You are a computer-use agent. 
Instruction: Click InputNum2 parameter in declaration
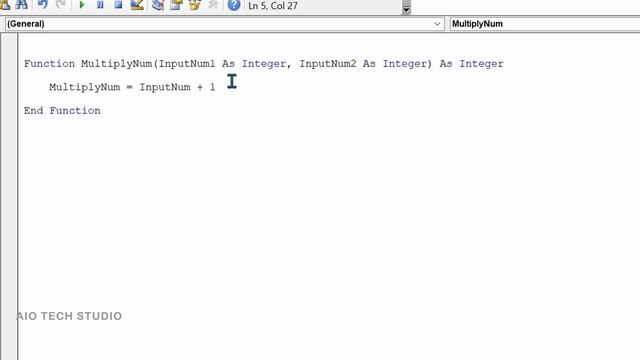coord(328,64)
